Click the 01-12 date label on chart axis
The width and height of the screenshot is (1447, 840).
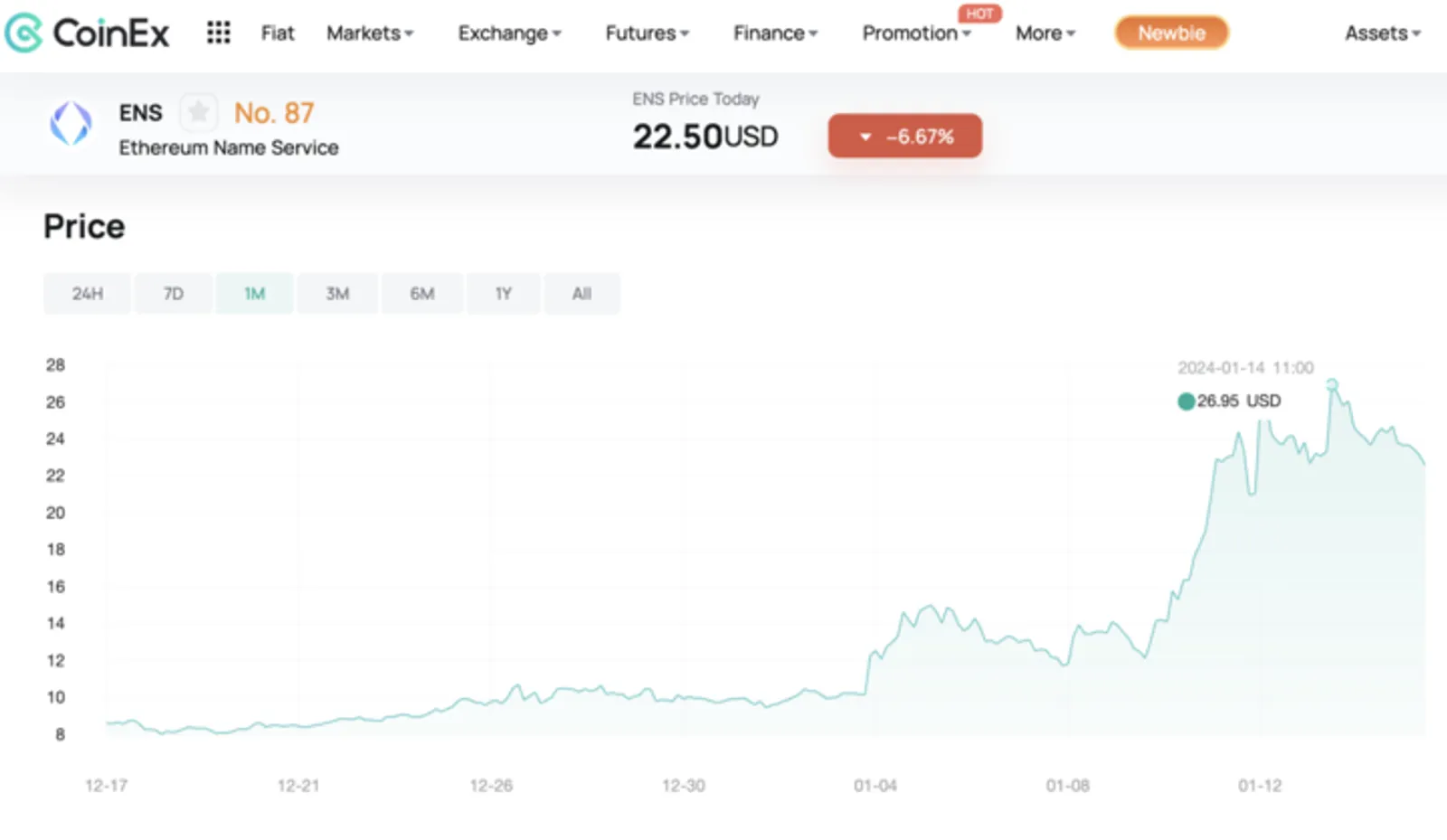point(1260,786)
